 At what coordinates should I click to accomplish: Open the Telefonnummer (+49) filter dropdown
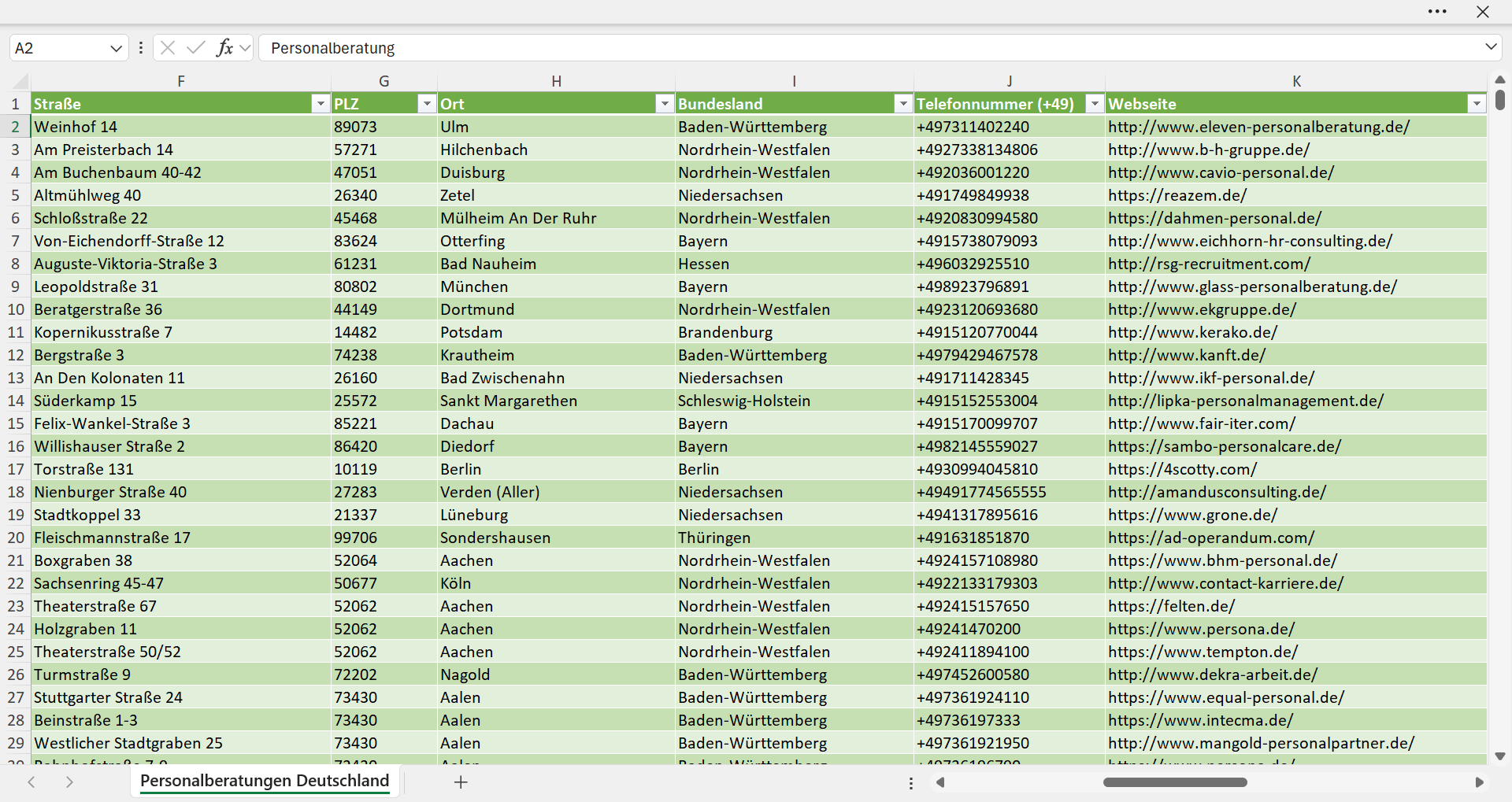tap(1095, 104)
